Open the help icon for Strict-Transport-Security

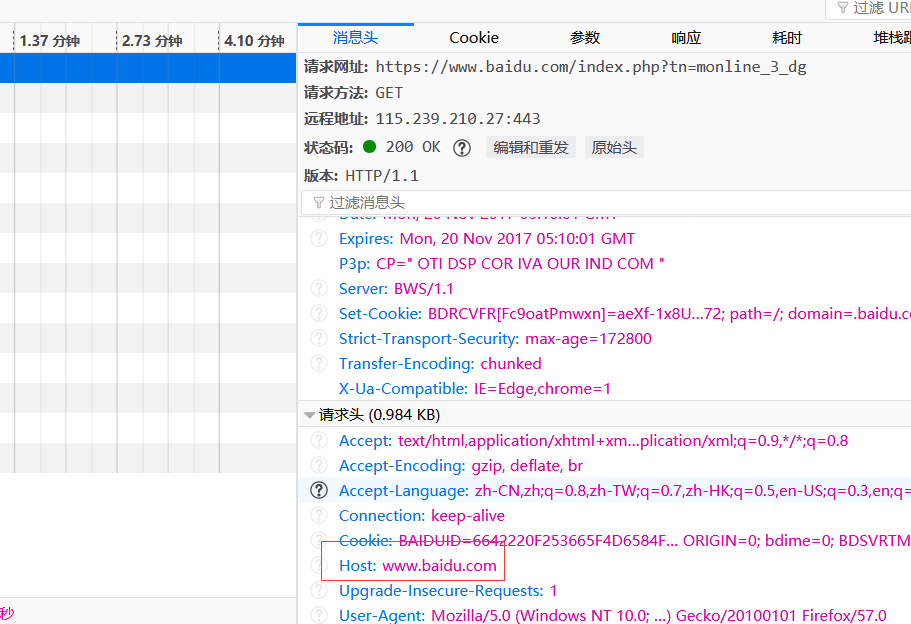point(319,339)
